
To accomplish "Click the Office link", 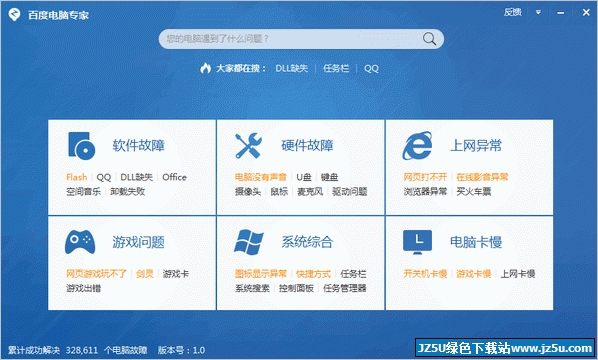I will [174, 177].
